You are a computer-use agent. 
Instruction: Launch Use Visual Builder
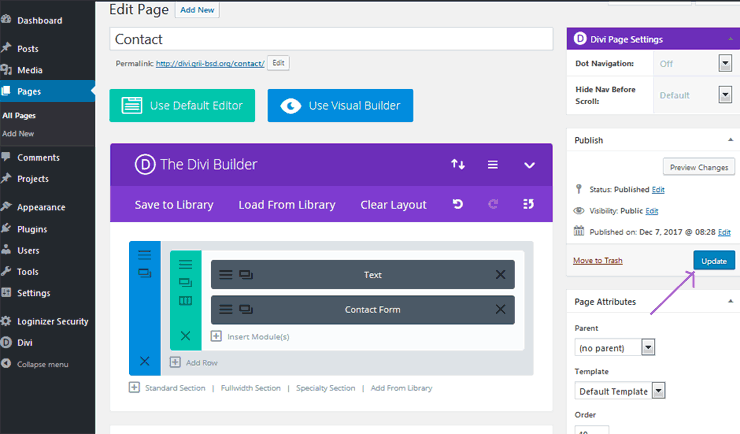(340, 106)
